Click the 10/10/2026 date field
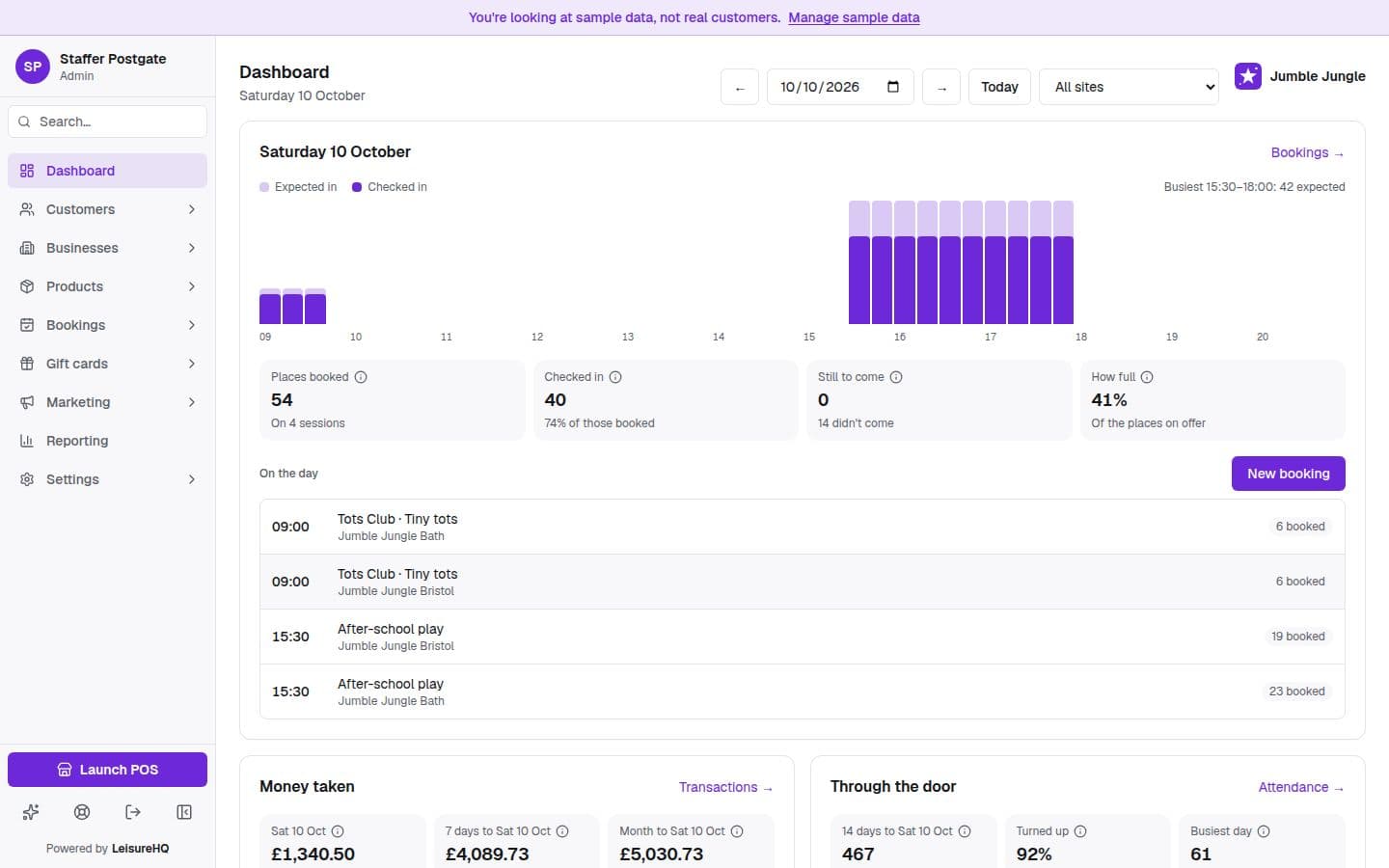1389x868 pixels. pos(840,87)
